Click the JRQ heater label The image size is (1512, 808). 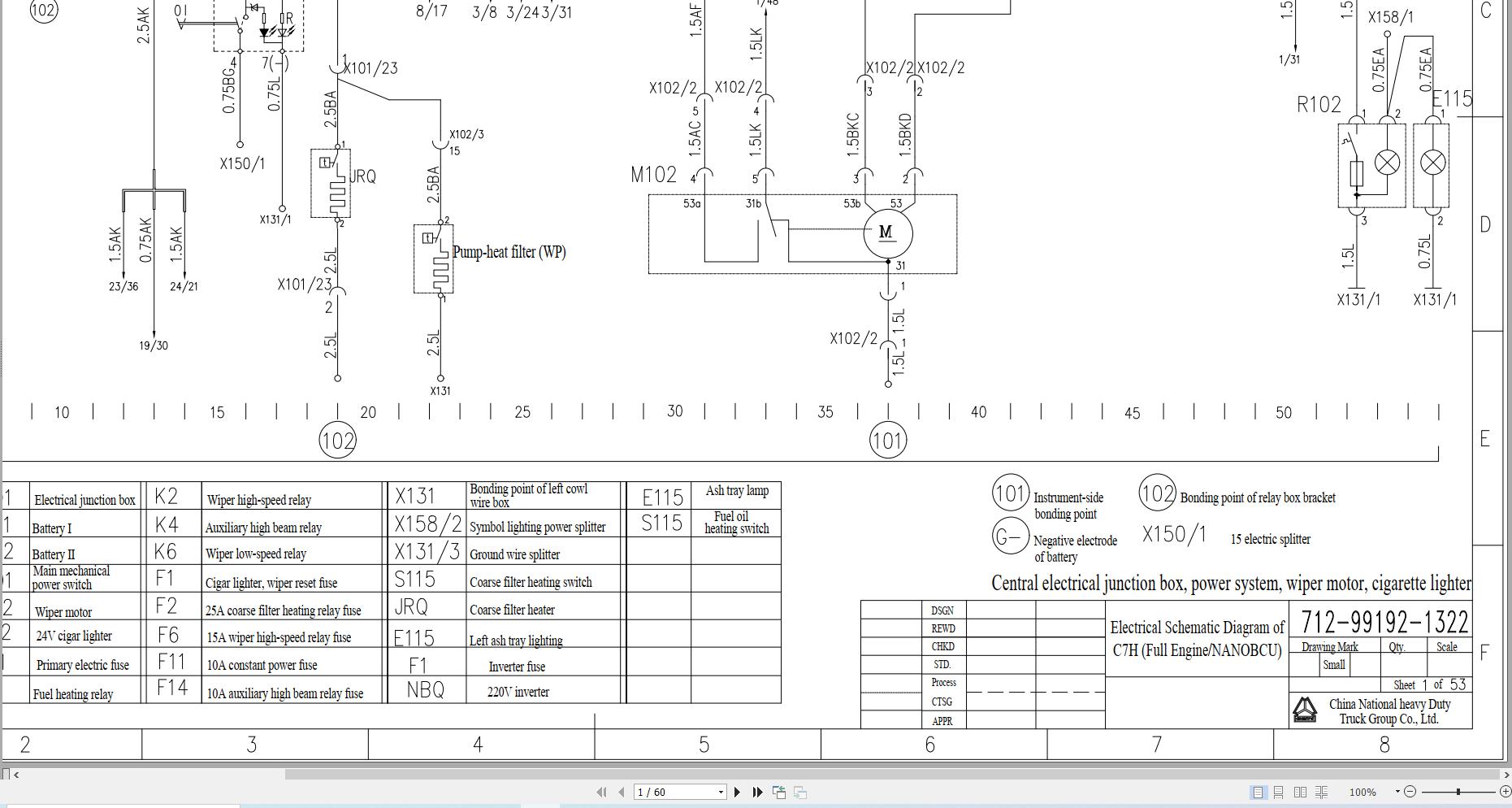362,176
